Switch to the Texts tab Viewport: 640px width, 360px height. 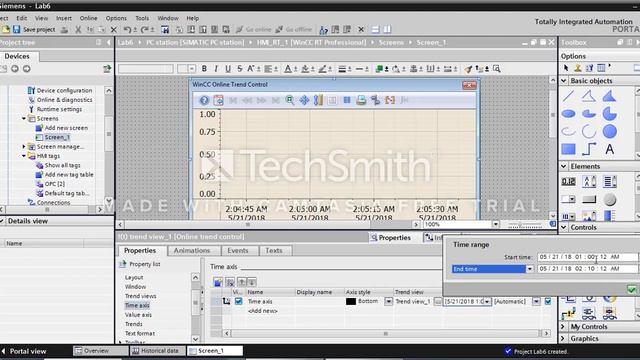[273, 250]
